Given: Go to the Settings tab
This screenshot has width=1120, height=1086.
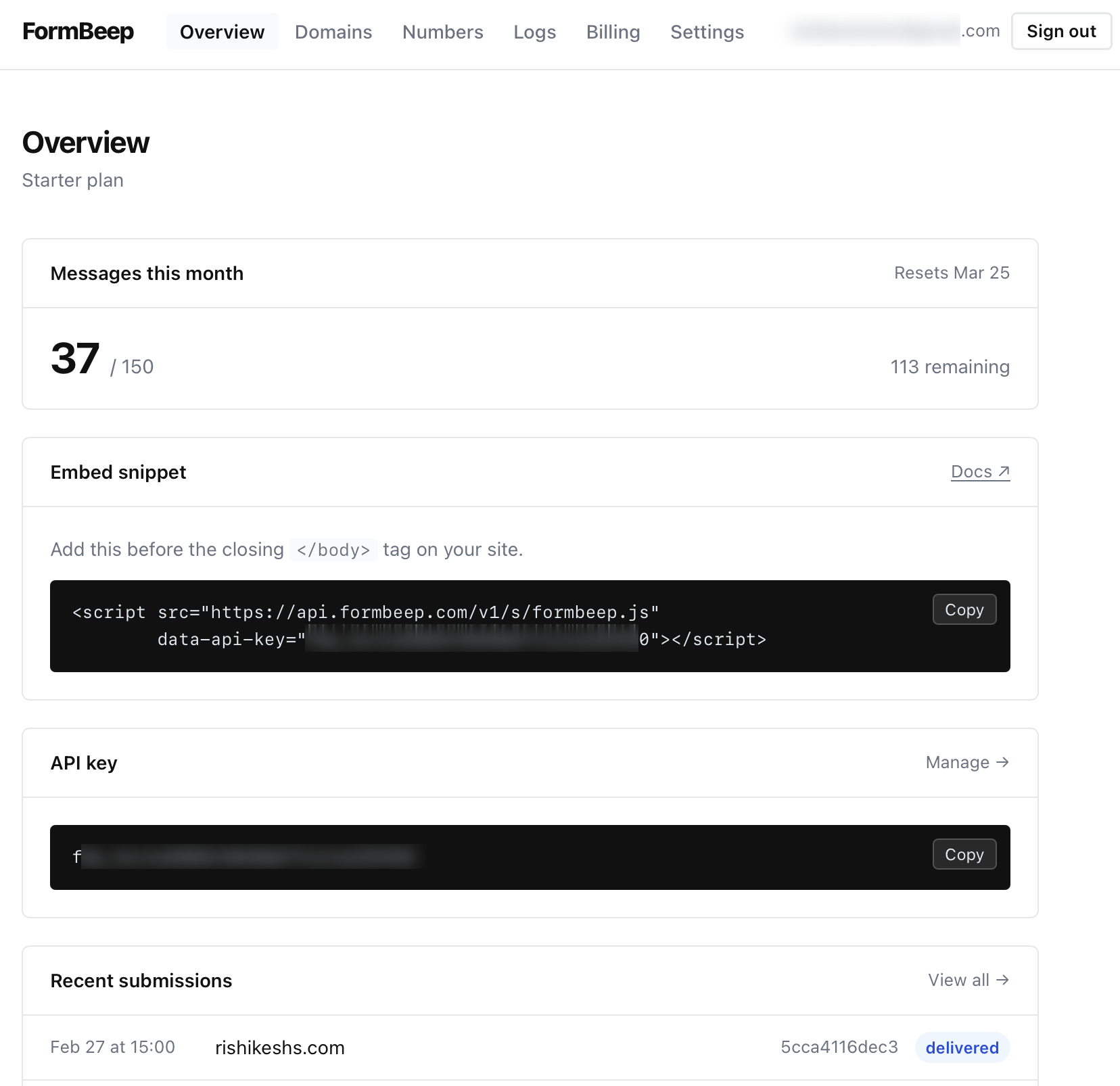Looking at the screenshot, I should click(x=706, y=32).
